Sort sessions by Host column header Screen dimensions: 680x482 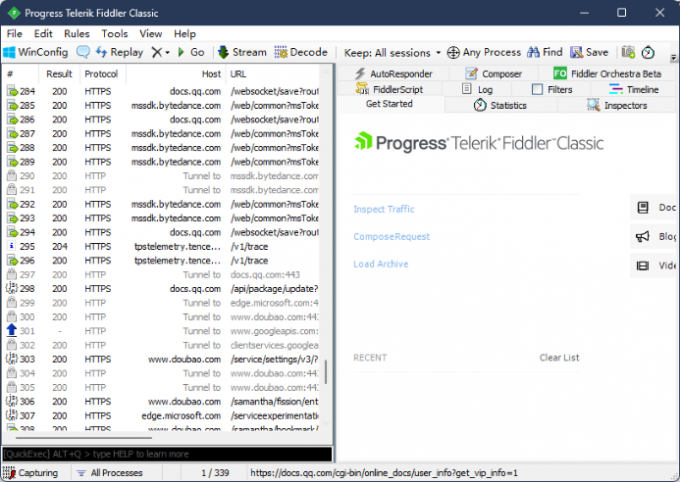tap(176, 74)
